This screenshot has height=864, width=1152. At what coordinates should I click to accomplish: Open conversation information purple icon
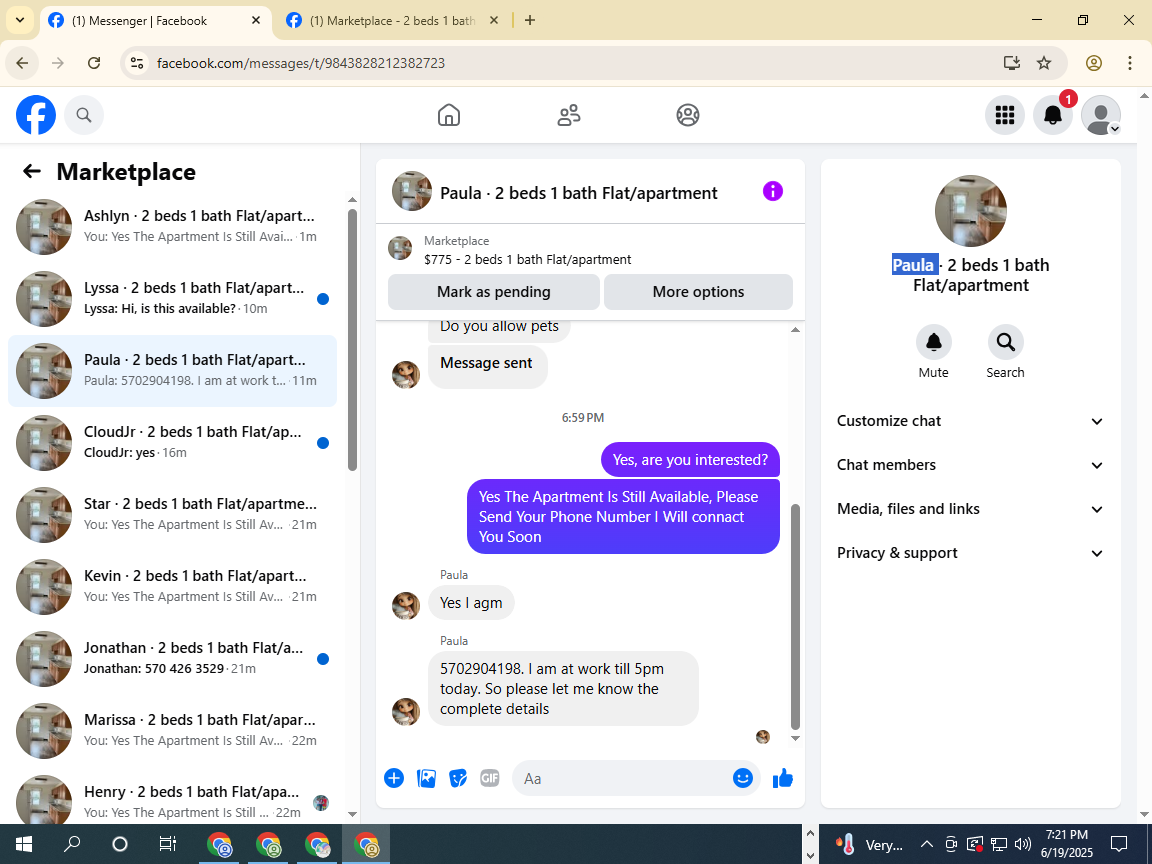pos(773,192)
